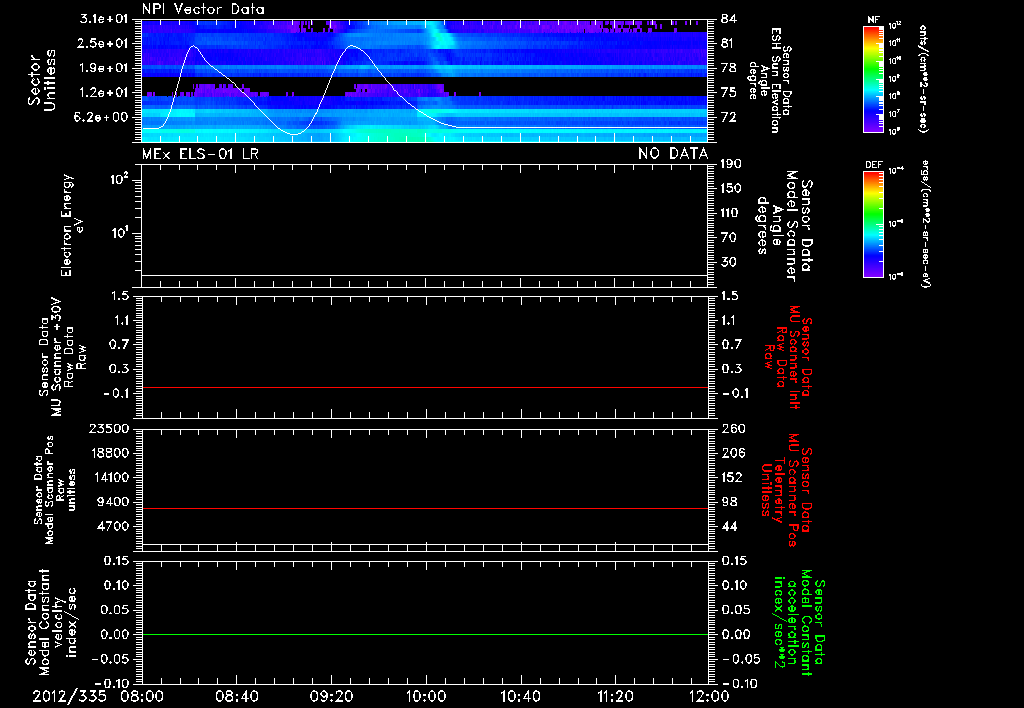The height and width of the screenshot is (708, 1024).
Task: Click the red 'MU Scanner Pos Telemetry' axis title
Action: [787, 490]
